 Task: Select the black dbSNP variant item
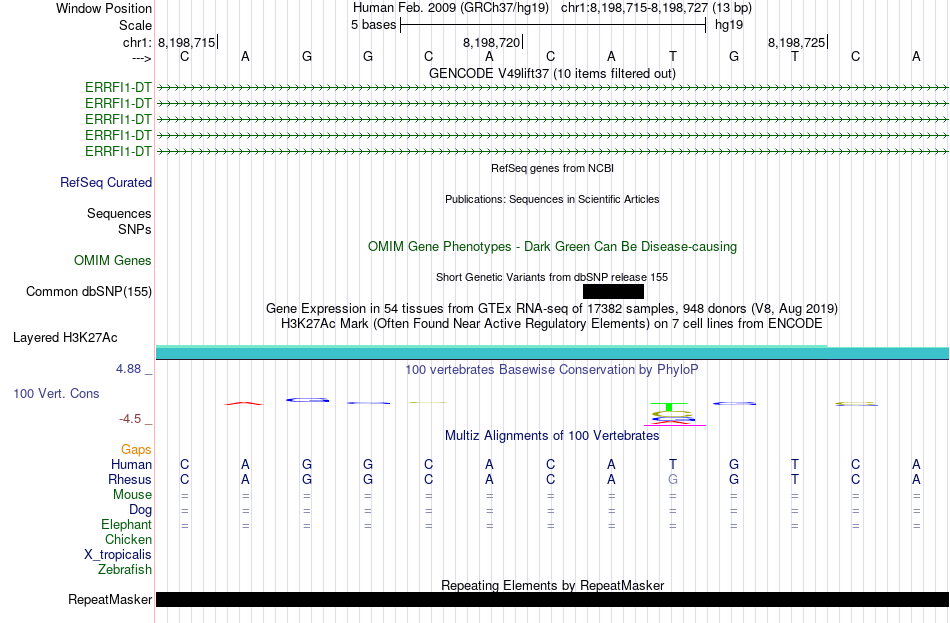[613, 292]
